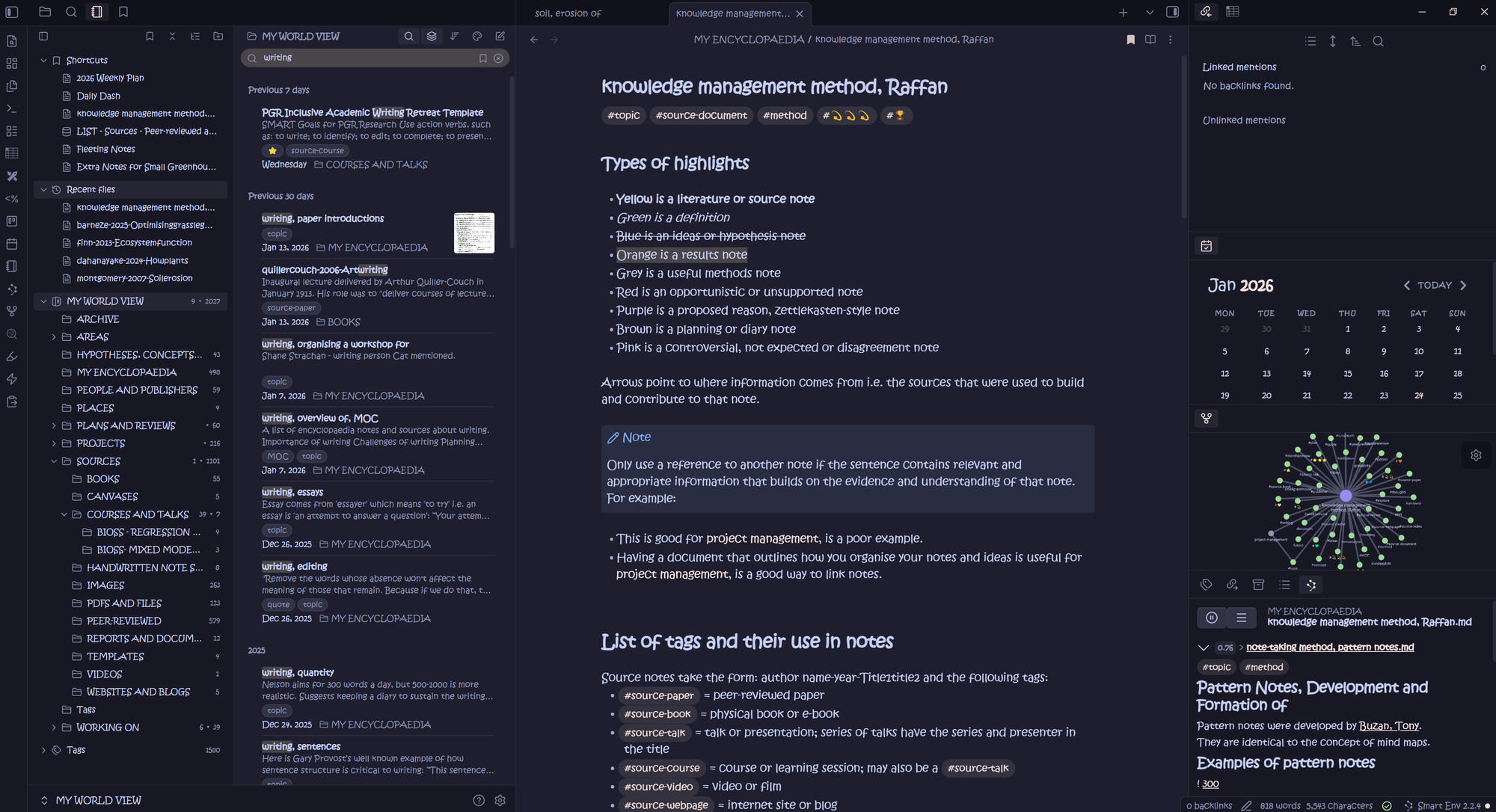The width and height of the screenshot is (1496, 812).
Task: Click the 'writing' search input field
Action: coord(367,58)
